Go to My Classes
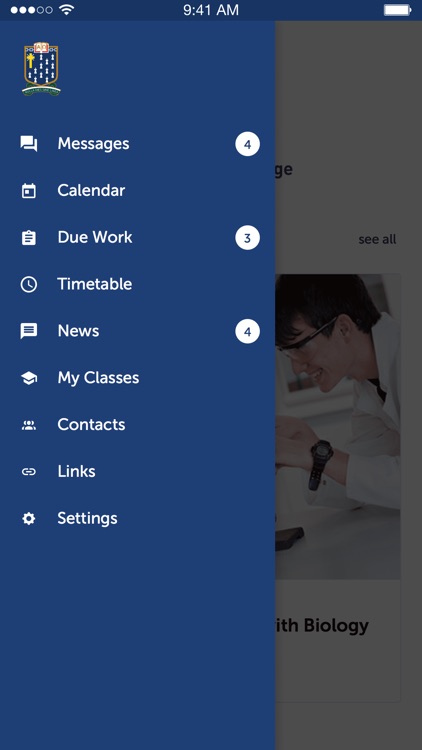This screenshot has height=750, width=422. tap(138, 378)
